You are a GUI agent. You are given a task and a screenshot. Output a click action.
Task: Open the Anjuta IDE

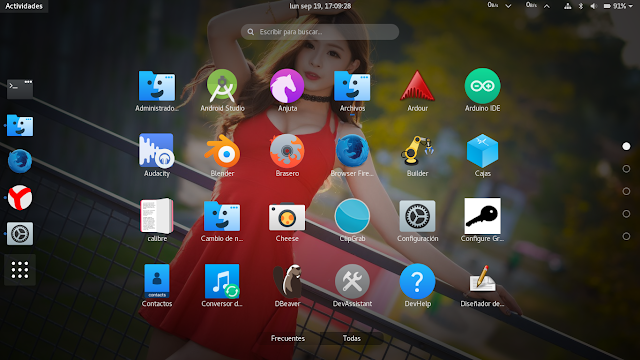287,91
